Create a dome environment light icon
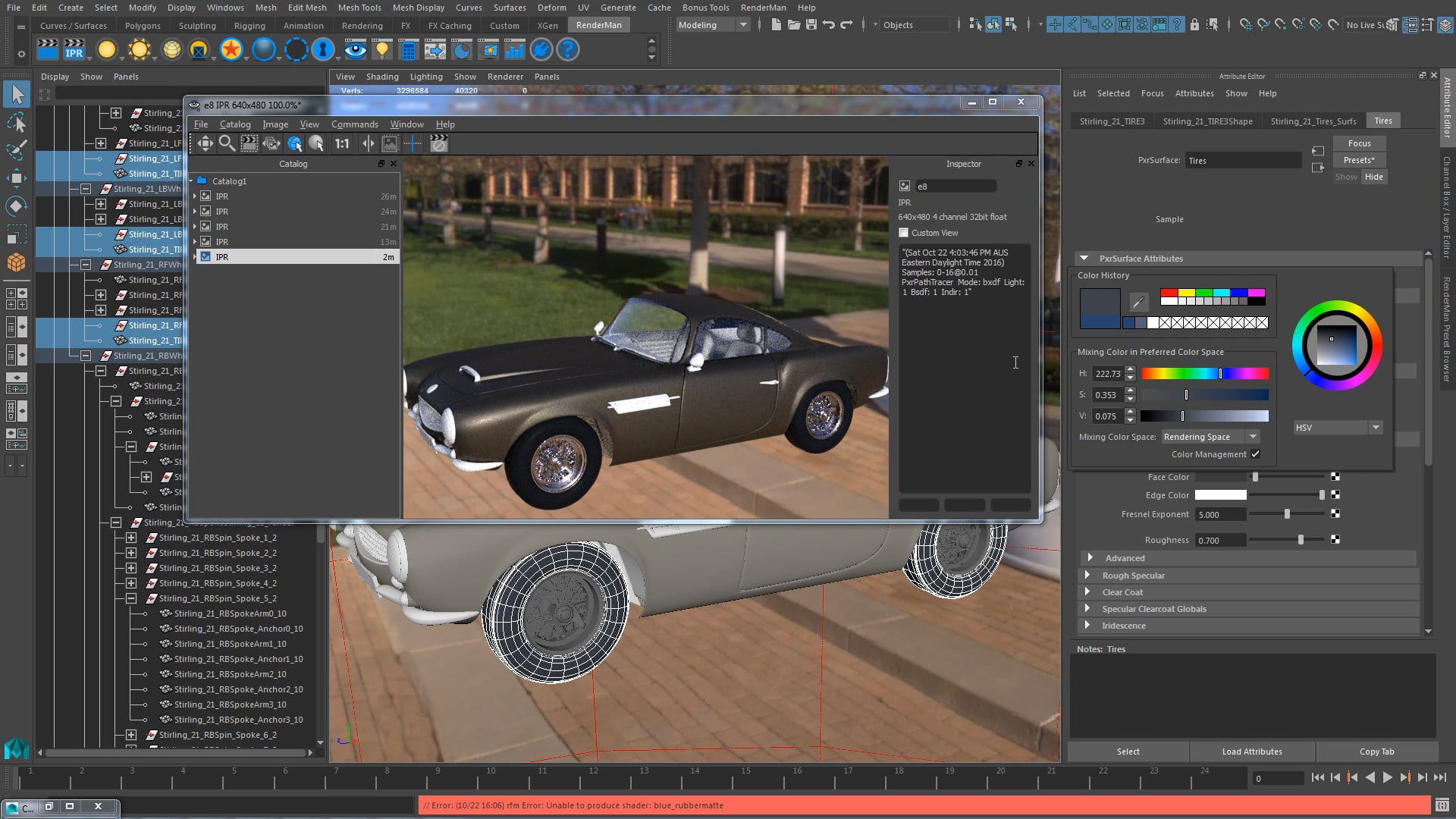The width and height of the screenshot is (1456, 819). (172, 50)
